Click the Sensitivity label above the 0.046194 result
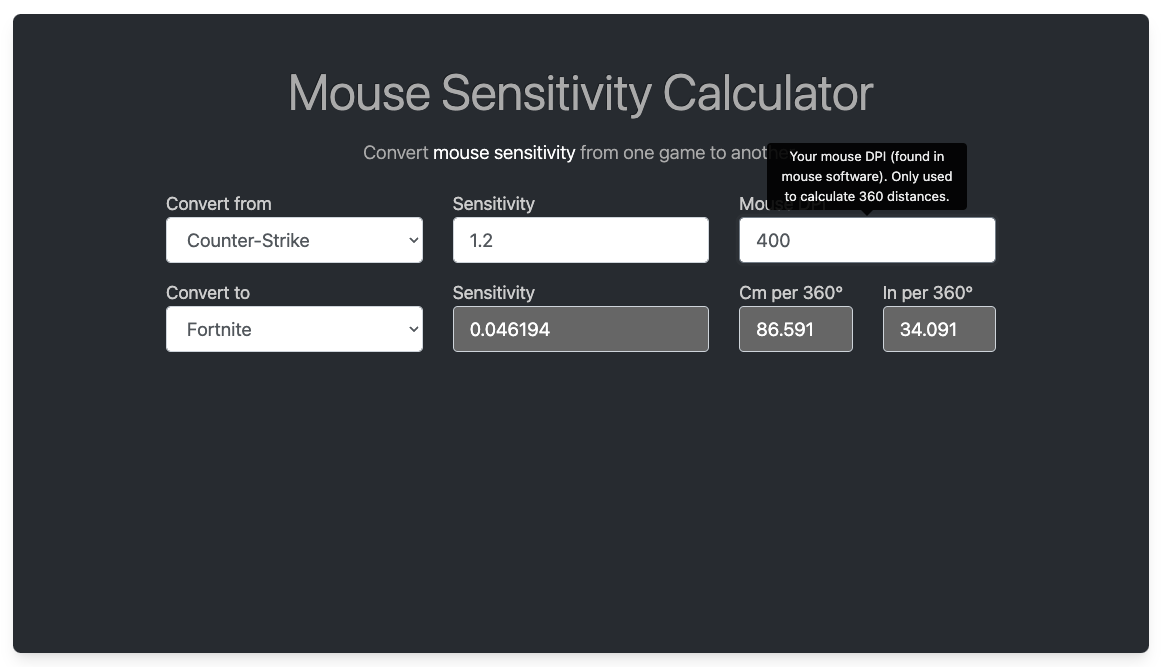This screenshot has width=1164, height=667. [x=493, y=293]
